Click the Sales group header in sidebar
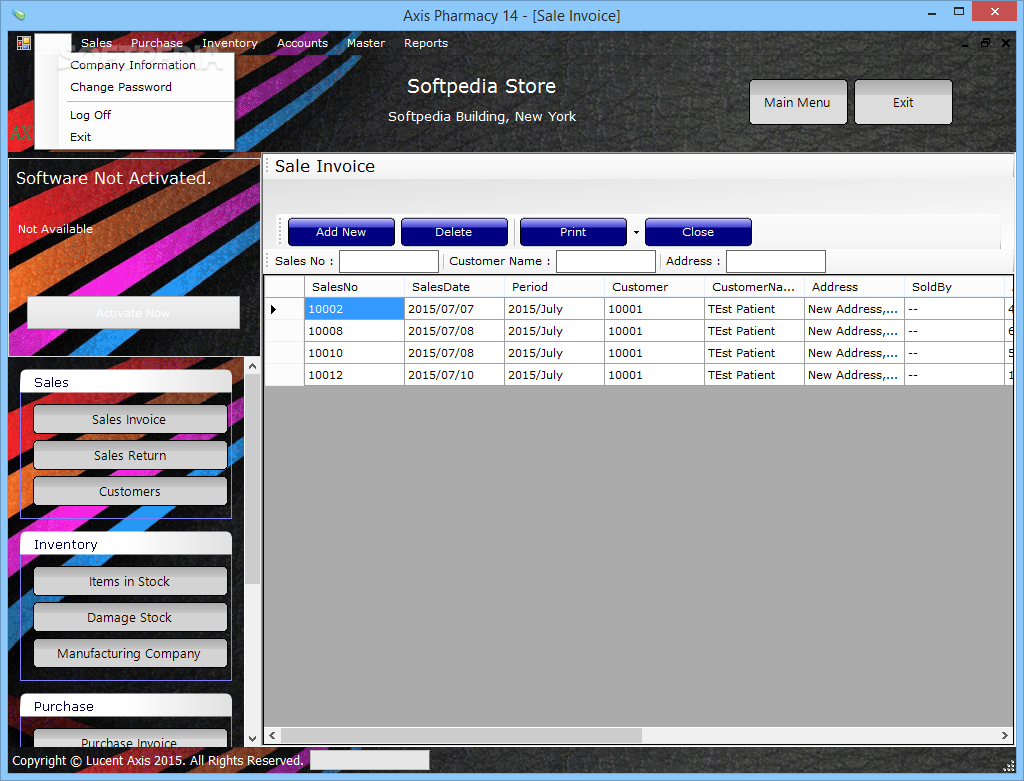 (126, 383)
